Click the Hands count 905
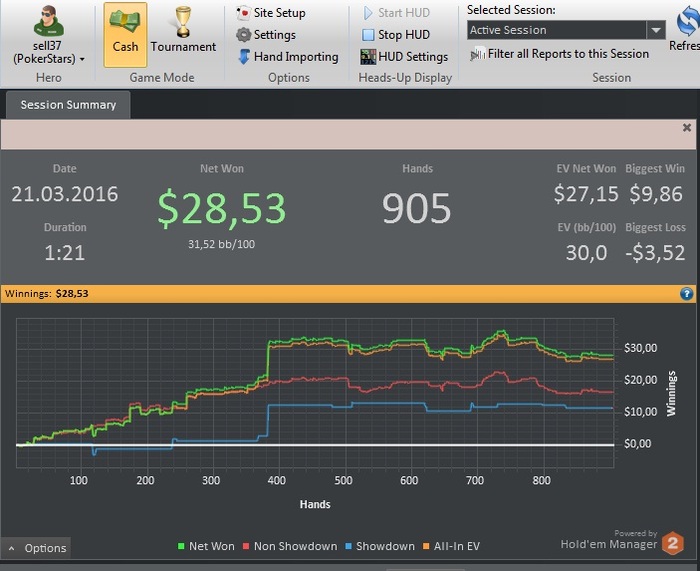The width and height of the screenshot is (700, 571). point(417,208)
